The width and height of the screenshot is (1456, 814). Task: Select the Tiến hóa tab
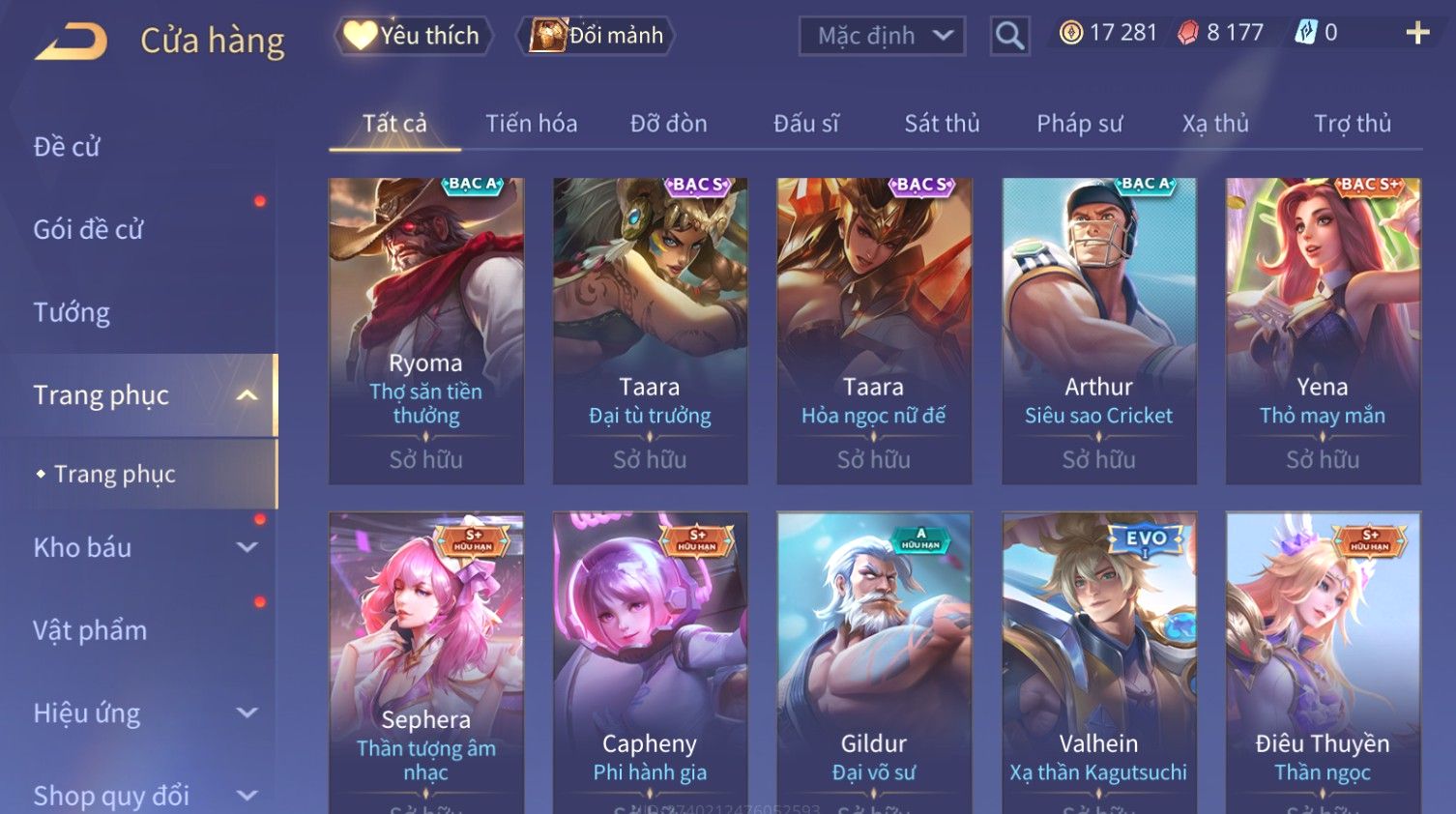(x=531, y=124)
